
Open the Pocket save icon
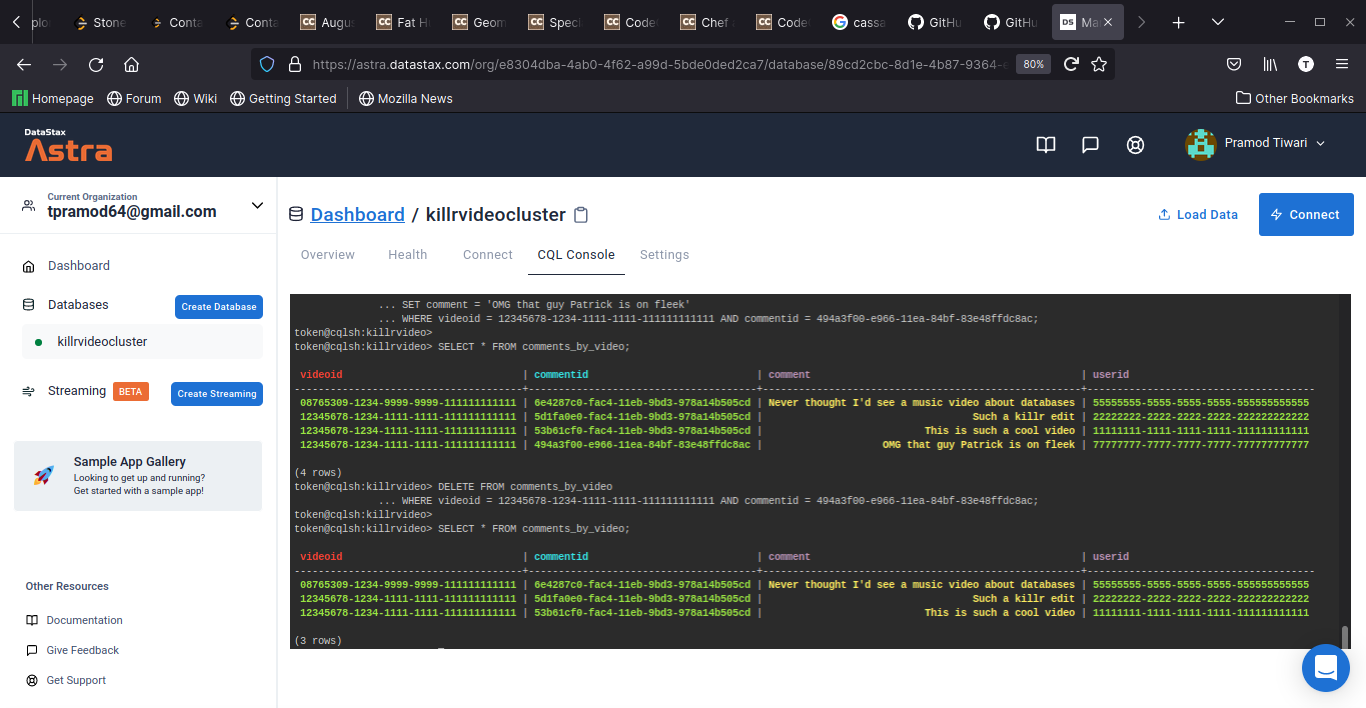[1234, 64]
